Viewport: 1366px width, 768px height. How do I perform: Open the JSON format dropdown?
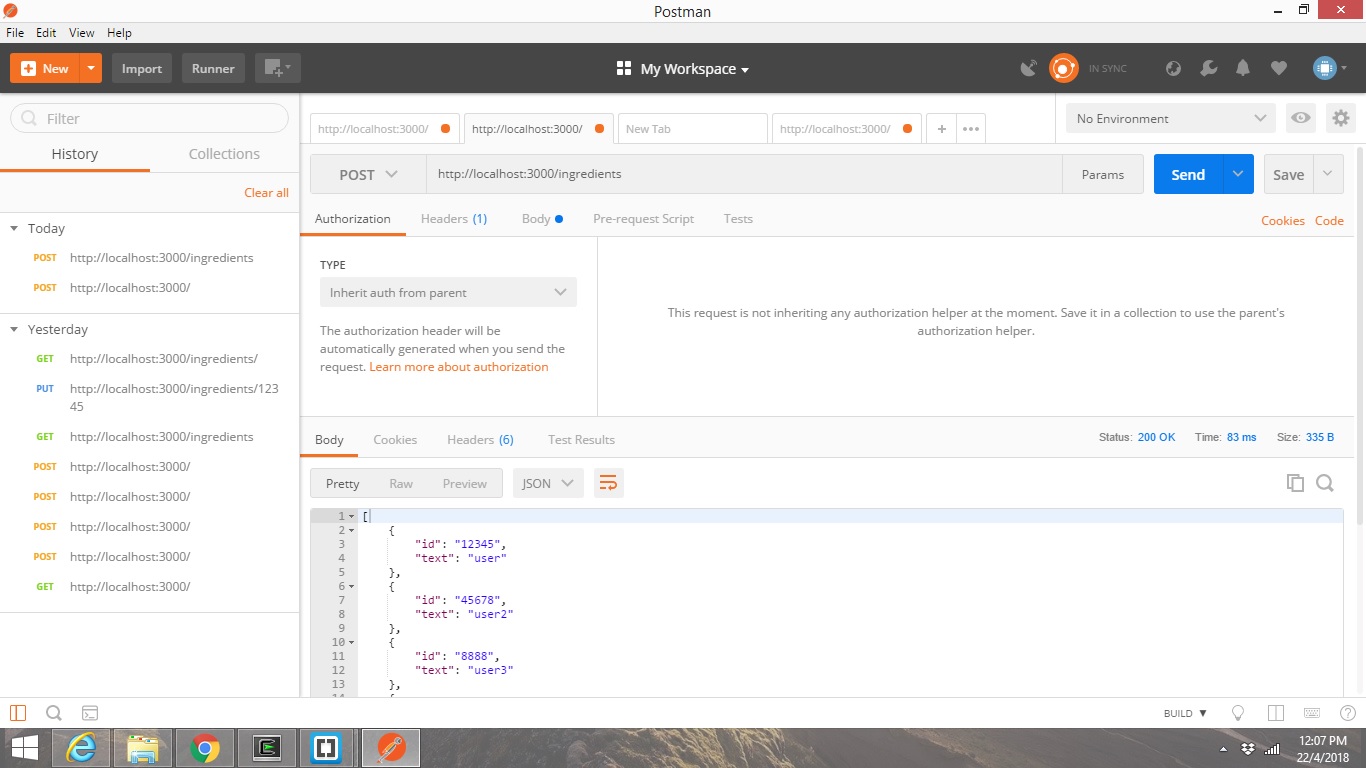(548, 484)
